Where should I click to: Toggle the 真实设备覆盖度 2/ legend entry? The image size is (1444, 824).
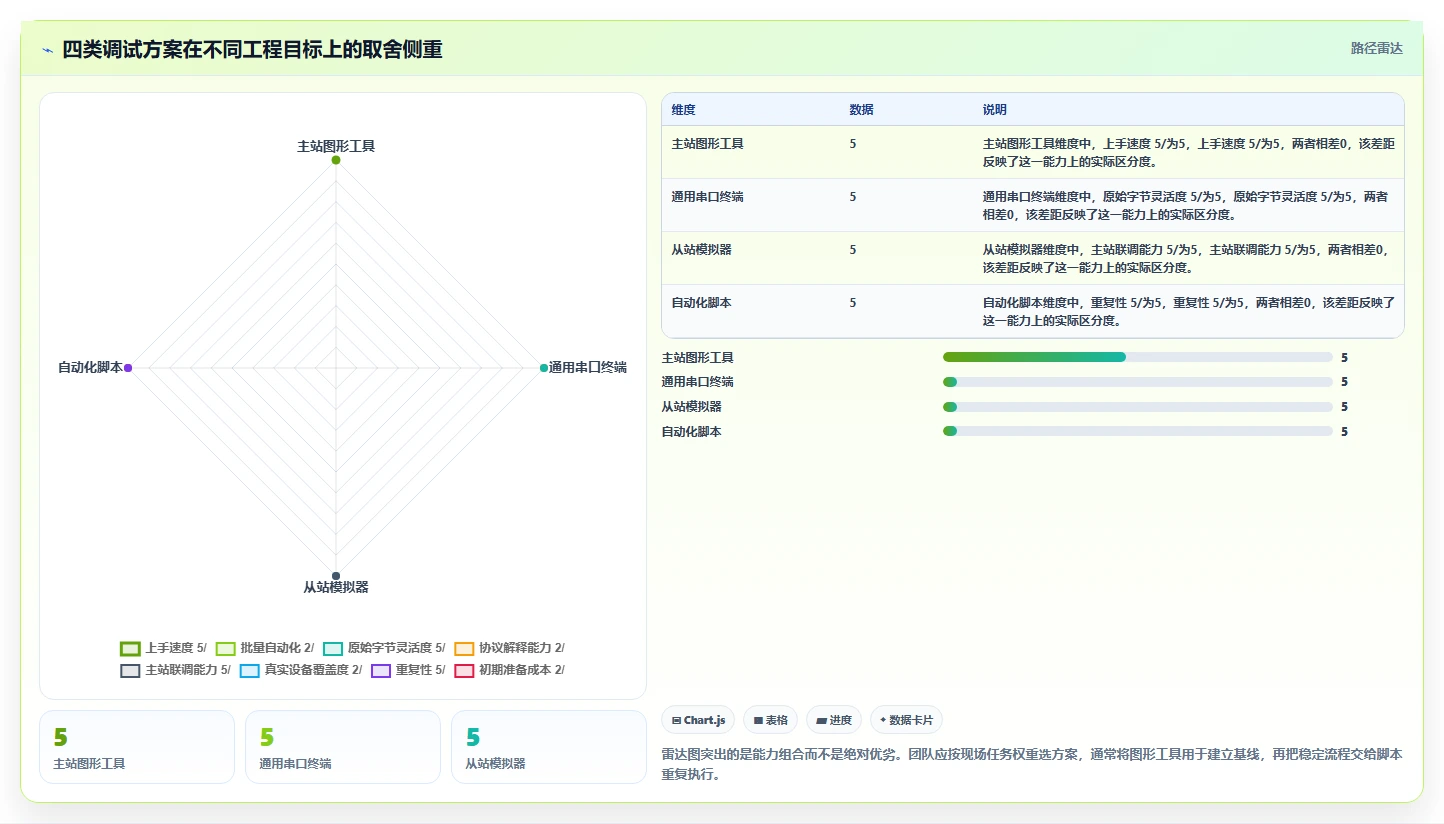(x=301, y=670)
